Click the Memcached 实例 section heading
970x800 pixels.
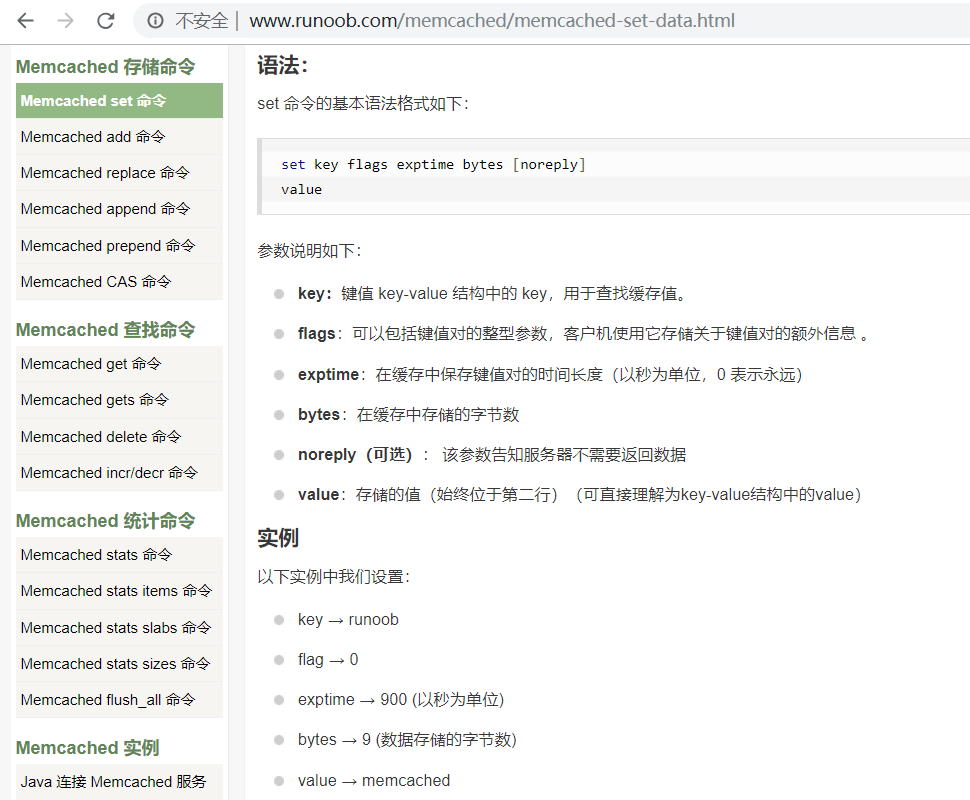[x=87, y=748]
